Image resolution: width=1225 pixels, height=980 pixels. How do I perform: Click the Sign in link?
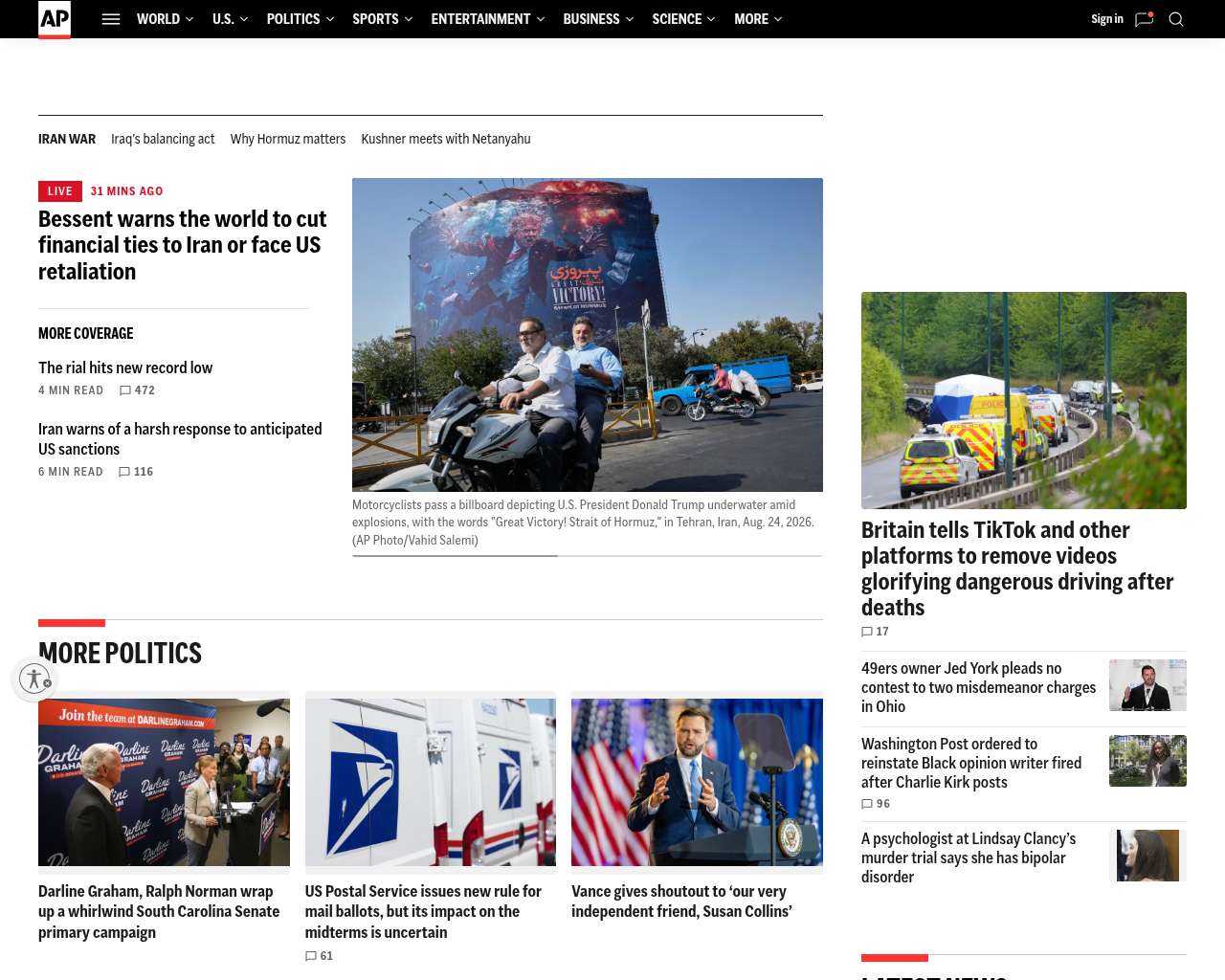tap(1107, 19)
